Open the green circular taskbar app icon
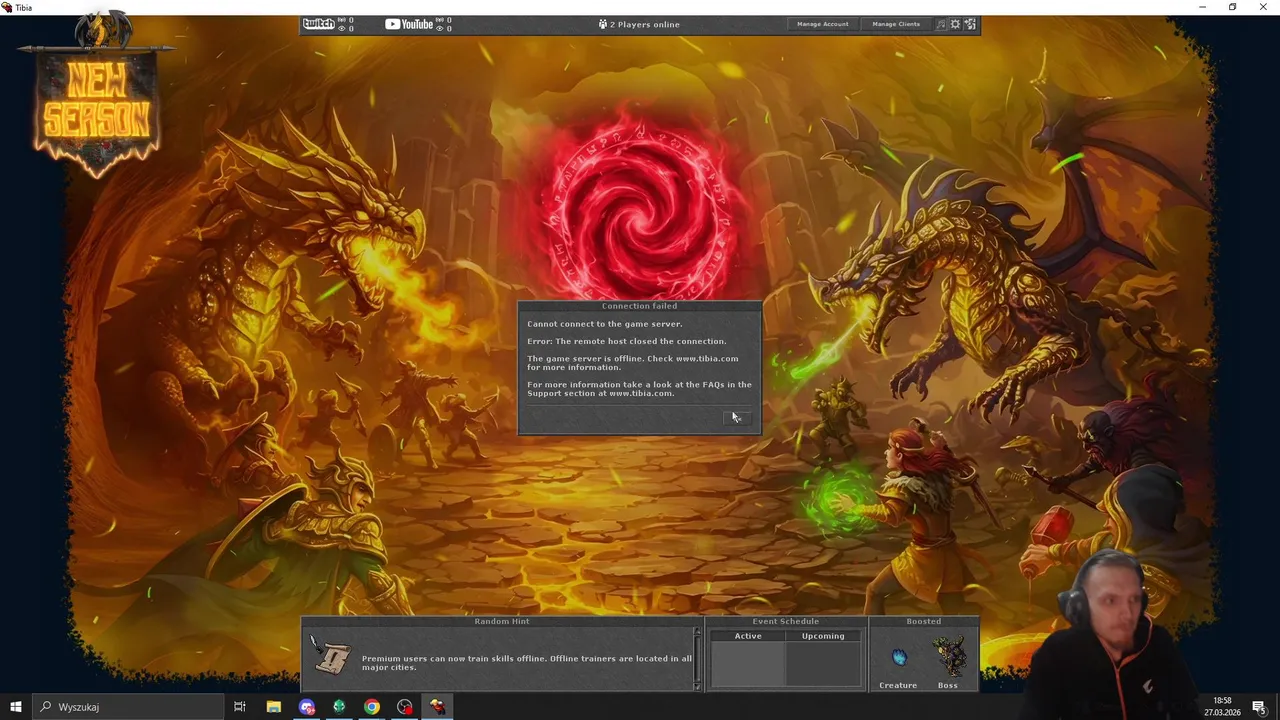 (339, 707)
